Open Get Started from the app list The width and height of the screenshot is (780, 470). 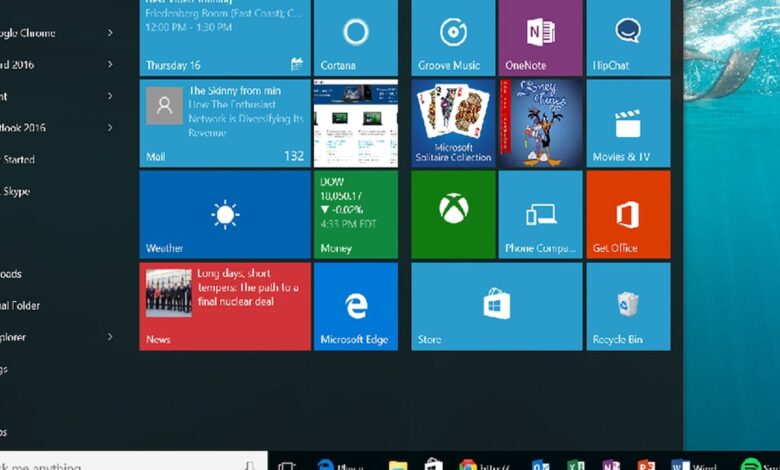pyautogui.click(x=17, y=160)
